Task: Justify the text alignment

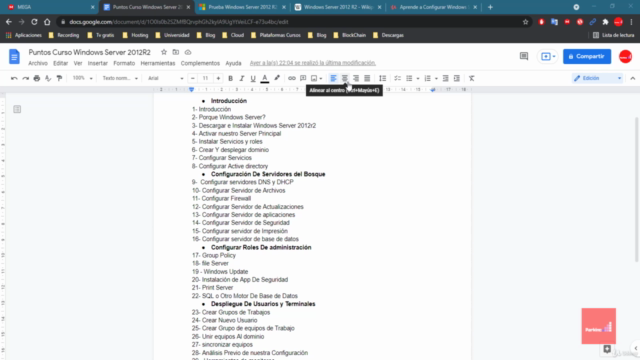Action: coord(367,78)
